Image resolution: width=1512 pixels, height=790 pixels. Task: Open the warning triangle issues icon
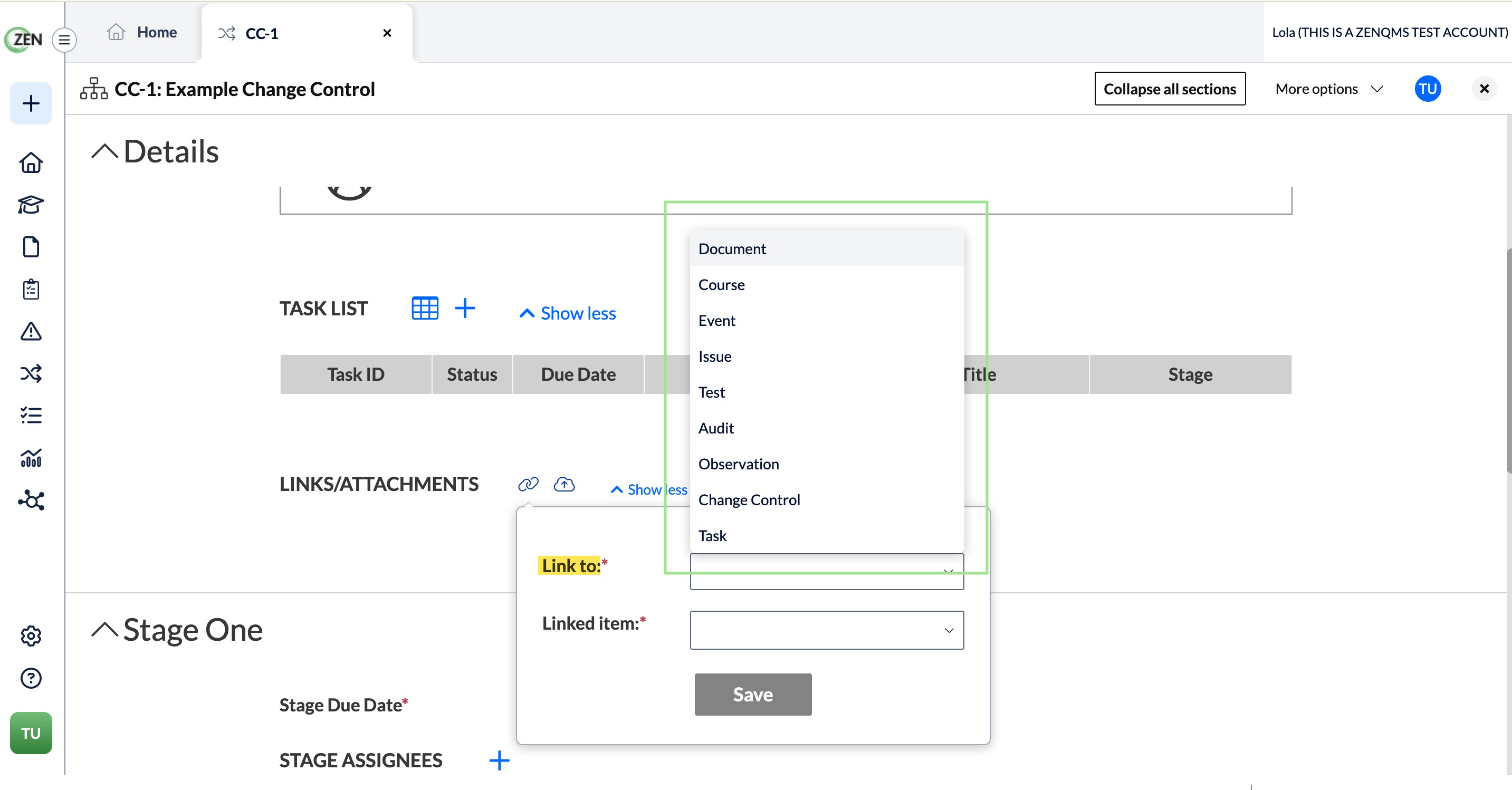31,332
